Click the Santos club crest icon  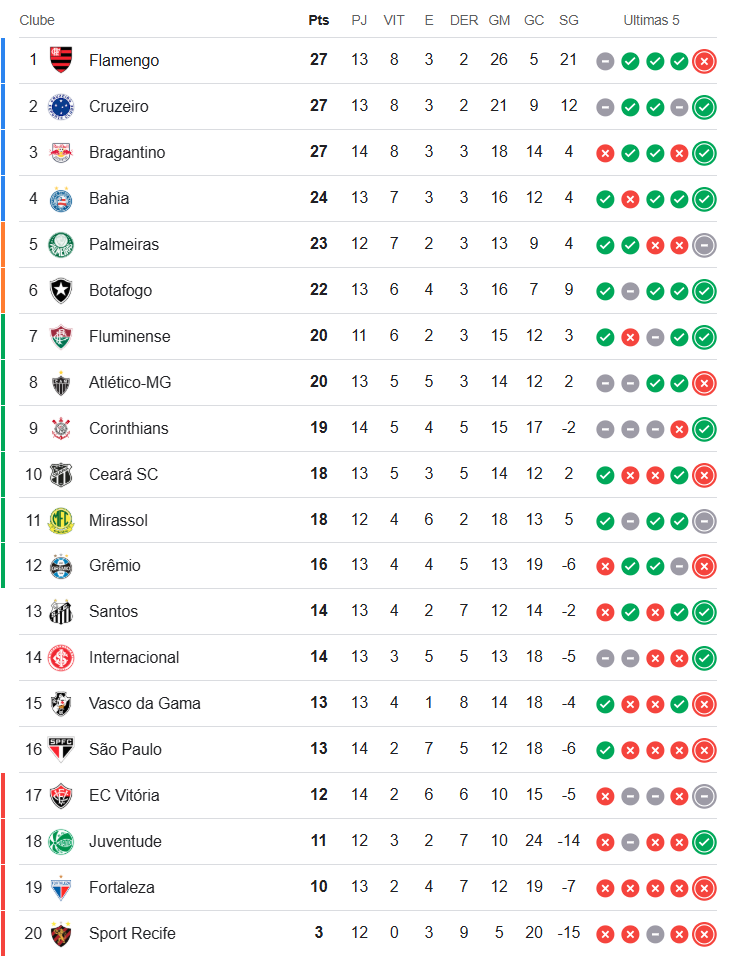click(x=62, y=612)
